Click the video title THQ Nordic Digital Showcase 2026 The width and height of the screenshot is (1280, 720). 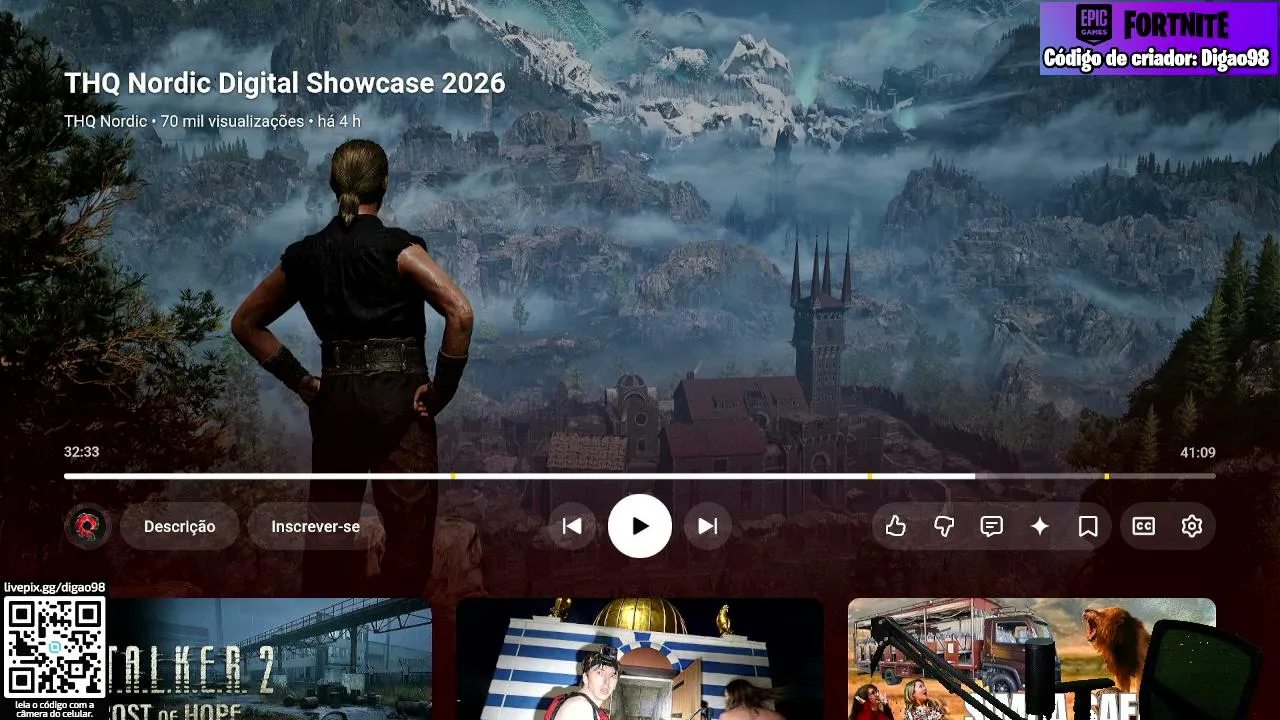tap(285, 83)
